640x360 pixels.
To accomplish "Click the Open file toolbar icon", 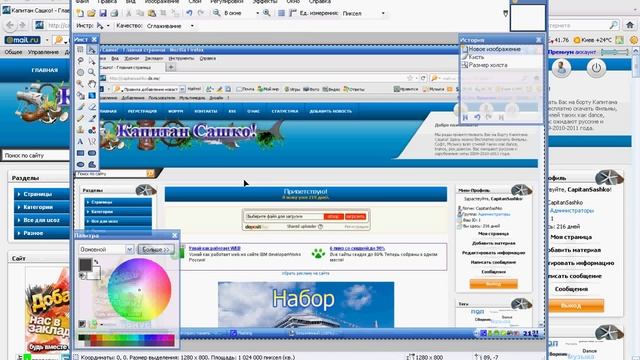I will 91,13.
